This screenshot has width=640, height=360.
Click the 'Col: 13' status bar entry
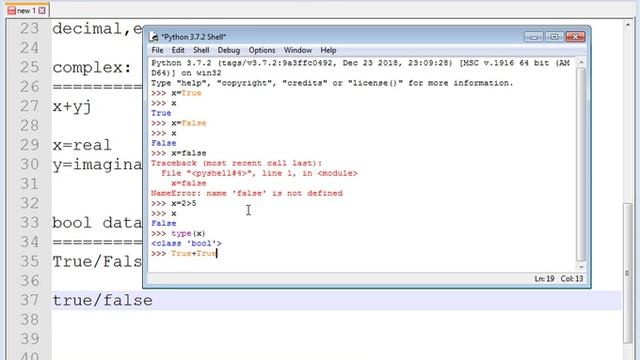point(571,279)
